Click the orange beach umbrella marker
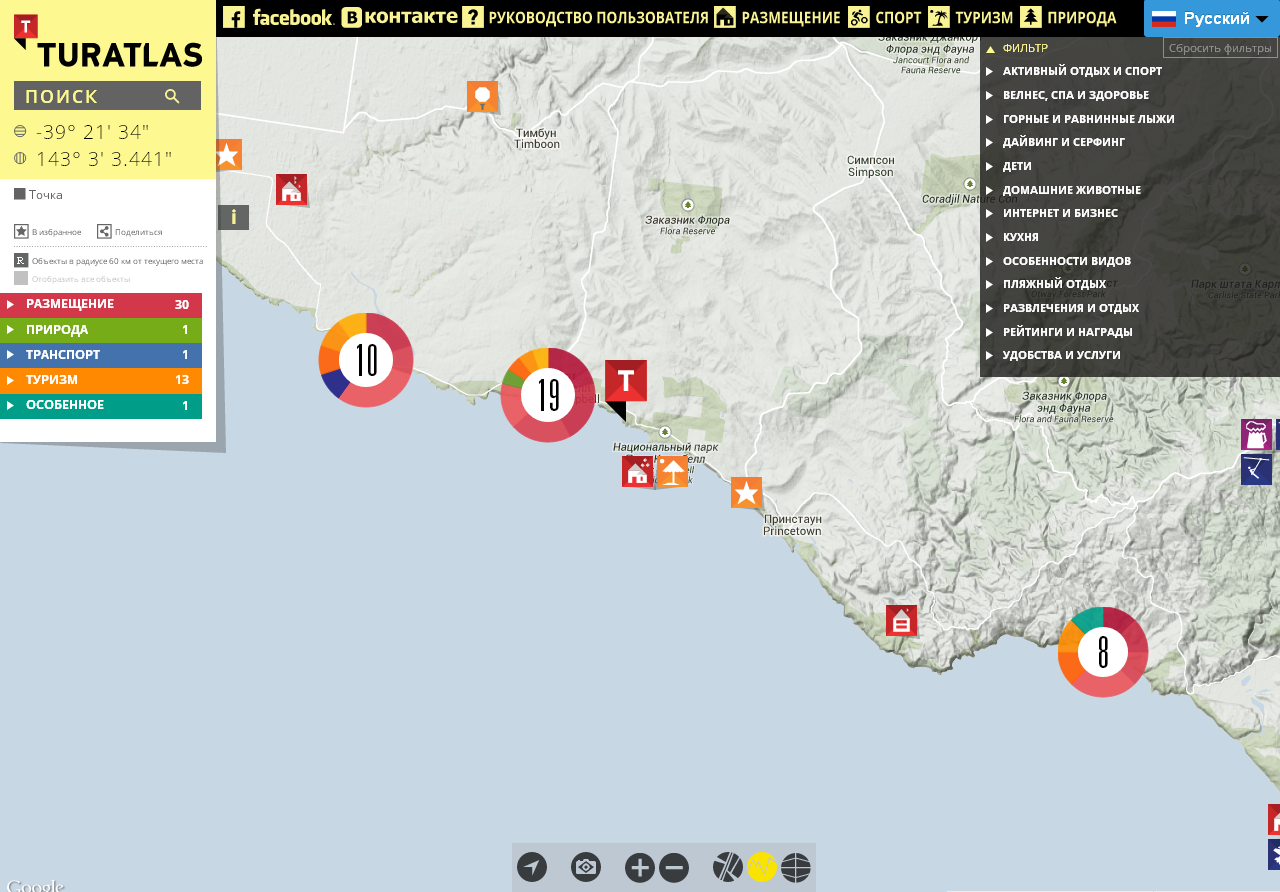The image size is (1280, 892). pos(673,472)
